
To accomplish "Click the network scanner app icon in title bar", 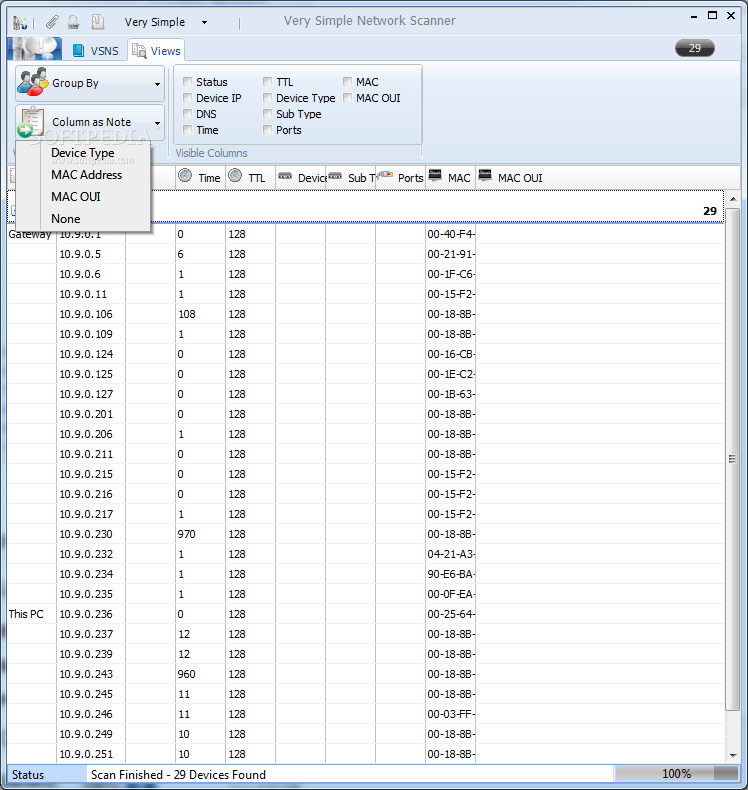I will point(20,22).
